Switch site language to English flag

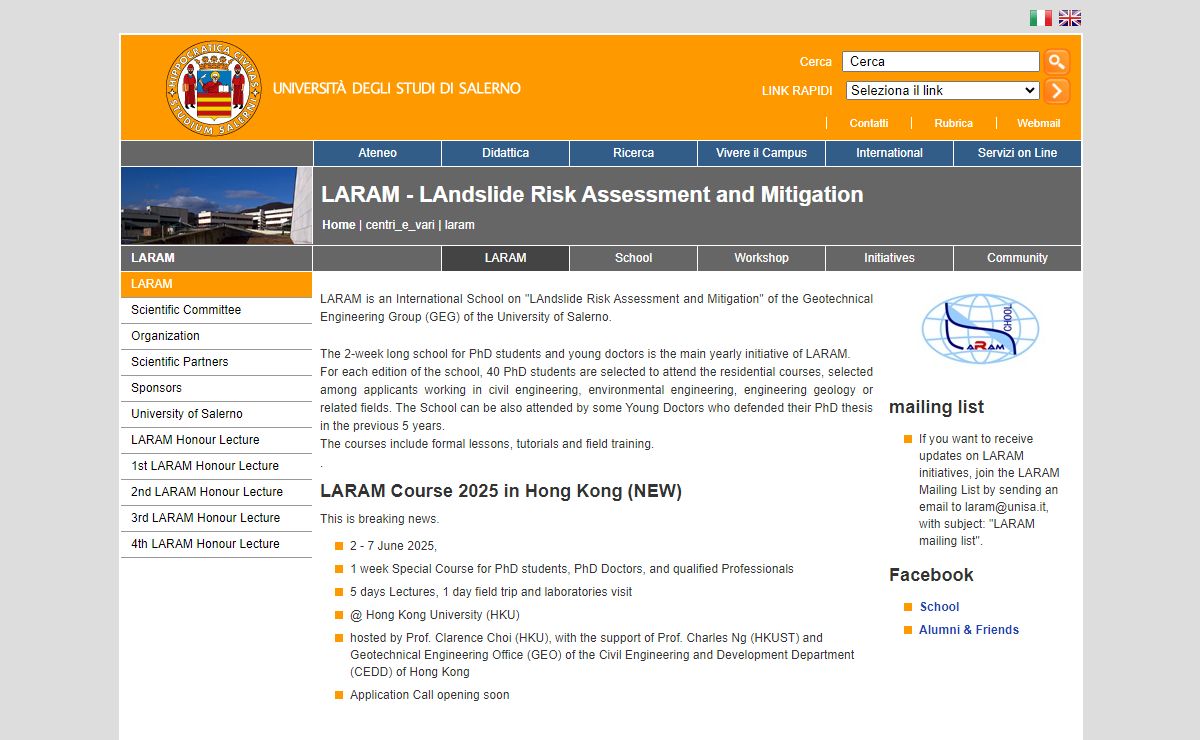[1070, 18]
